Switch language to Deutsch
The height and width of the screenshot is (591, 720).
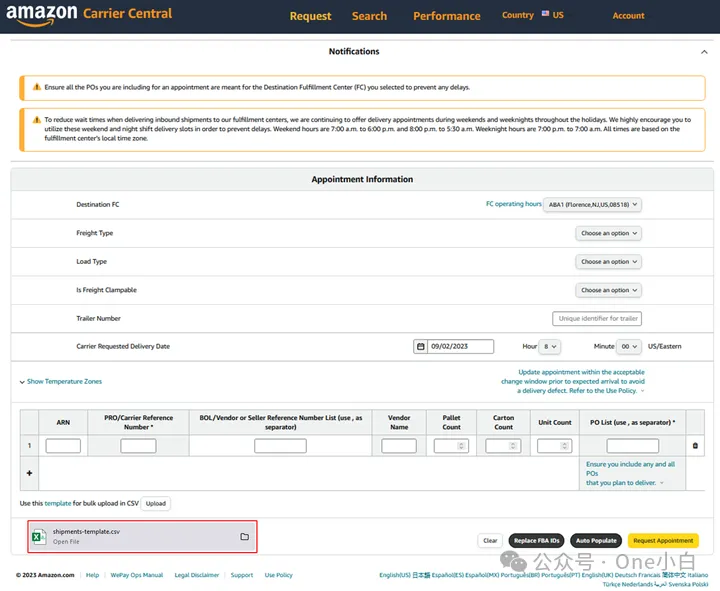(627, 575)
